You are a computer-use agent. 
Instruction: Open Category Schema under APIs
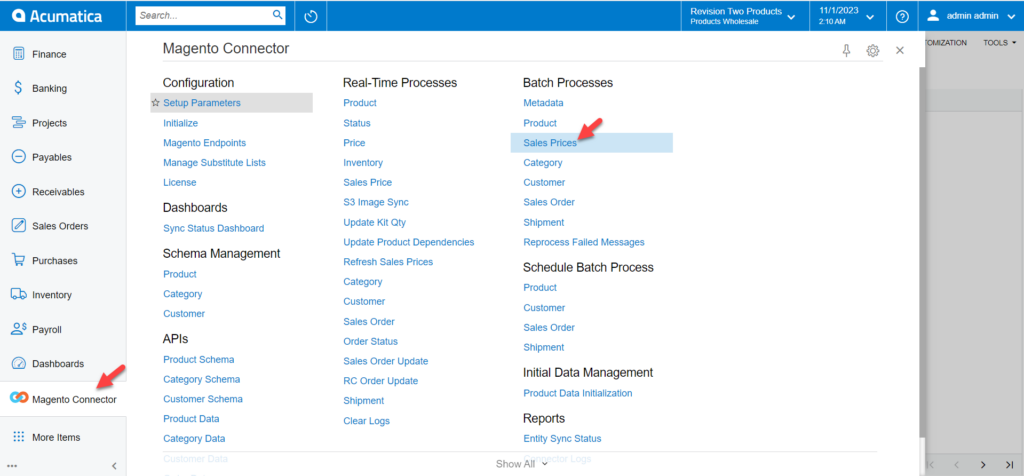pos(201,379)
